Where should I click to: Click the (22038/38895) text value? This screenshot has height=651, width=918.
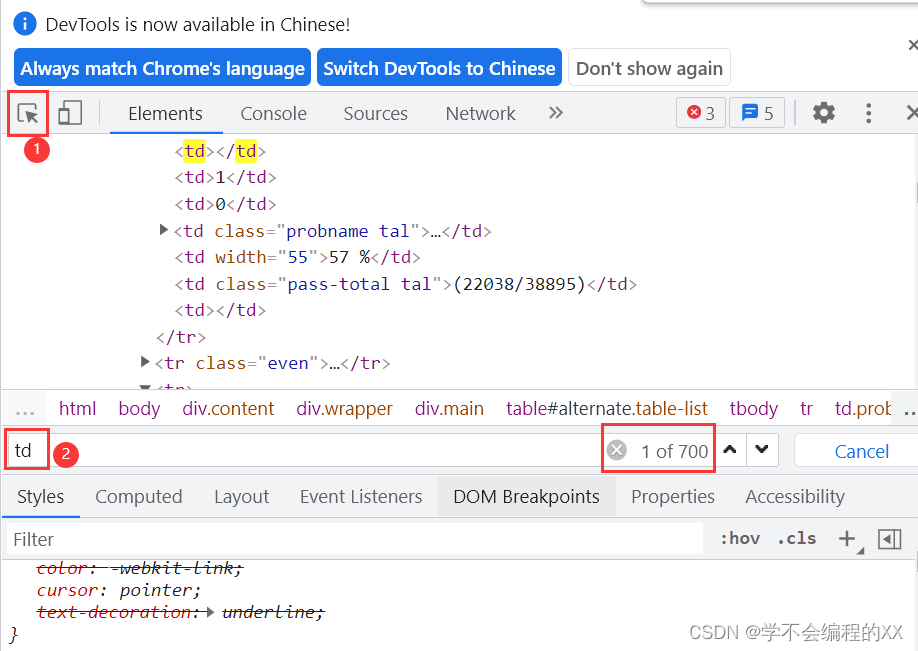pos(519,284)
